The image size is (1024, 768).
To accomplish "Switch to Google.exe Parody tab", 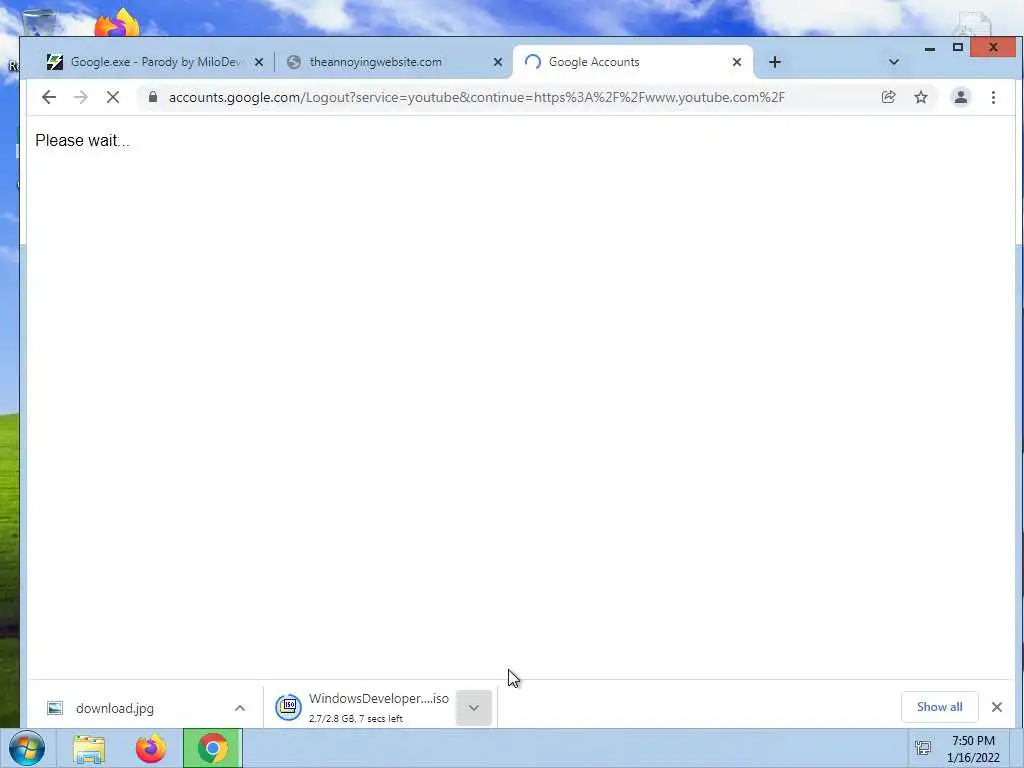I will 155,62.
